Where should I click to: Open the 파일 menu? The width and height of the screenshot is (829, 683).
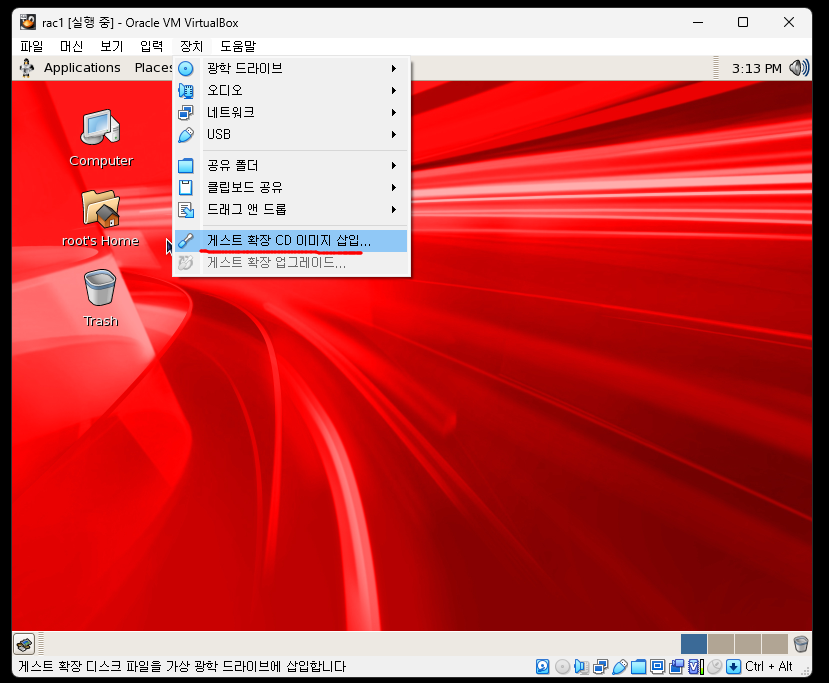(32, 47)
